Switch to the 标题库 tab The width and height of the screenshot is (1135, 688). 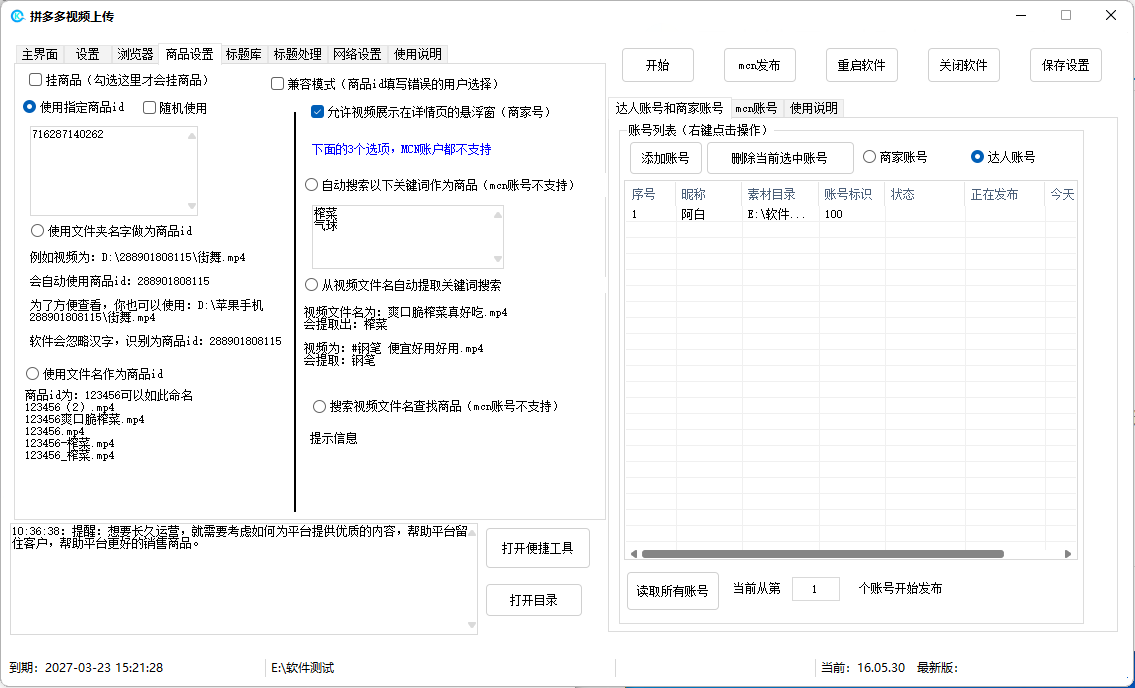click(244, 54)
